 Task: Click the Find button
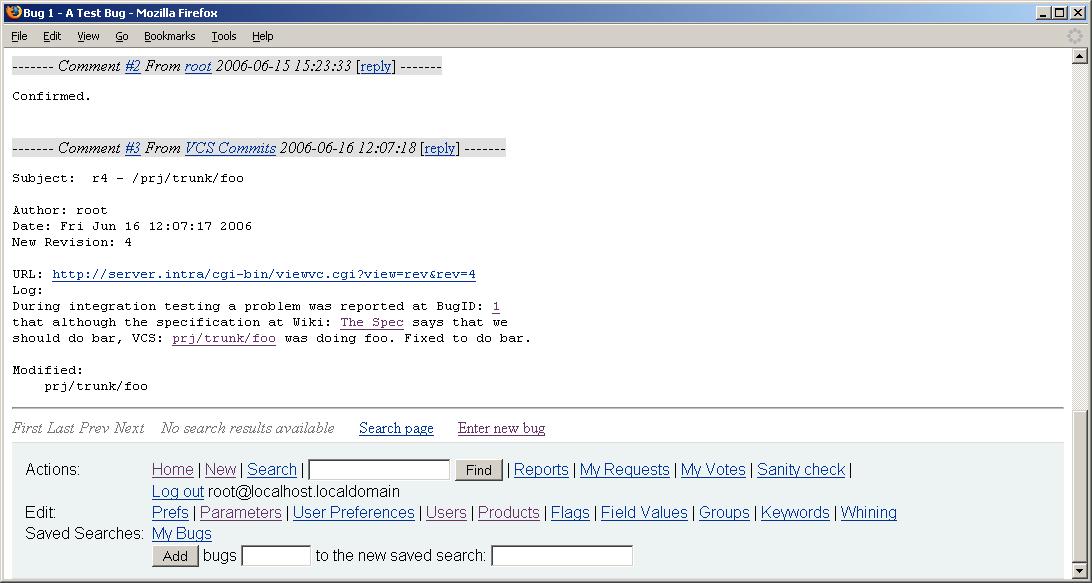pos(478,470)
